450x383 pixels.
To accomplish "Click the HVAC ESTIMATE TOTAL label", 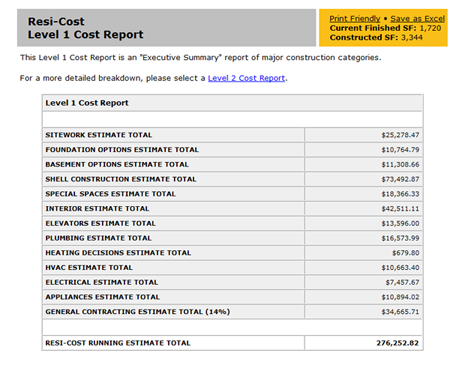I will point(89,267).
